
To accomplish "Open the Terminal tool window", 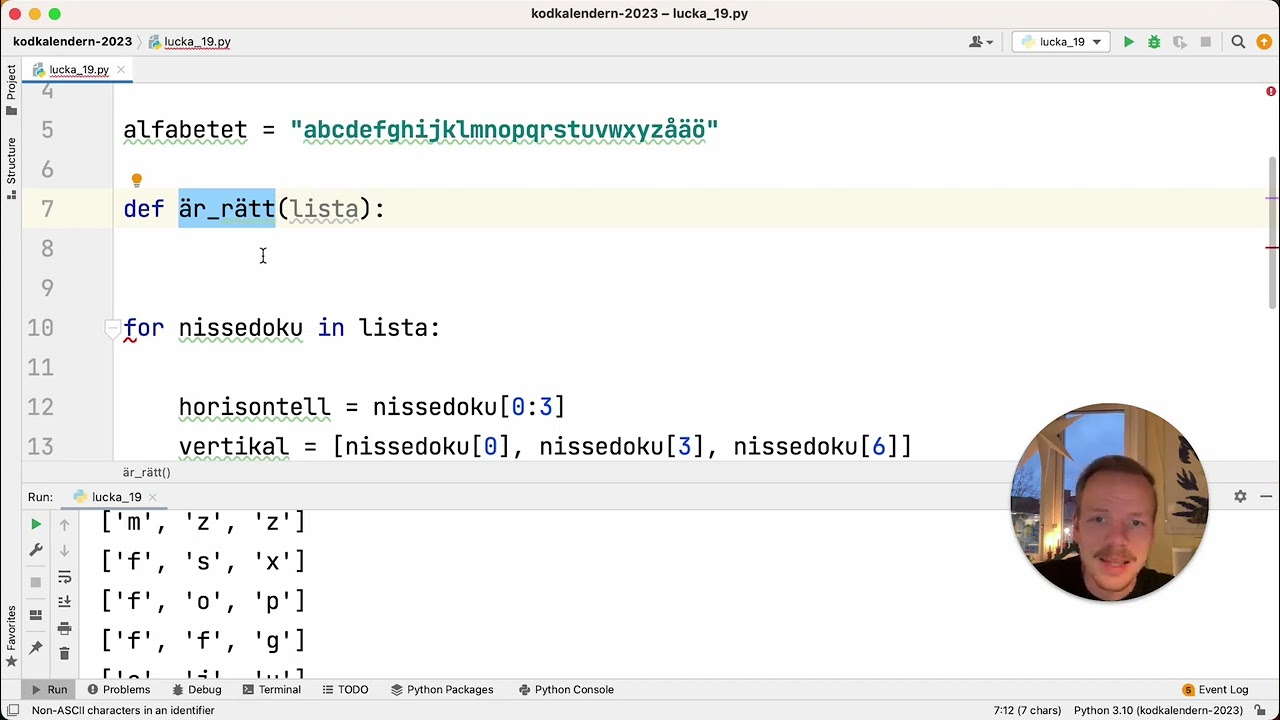I will pos(271,690).
